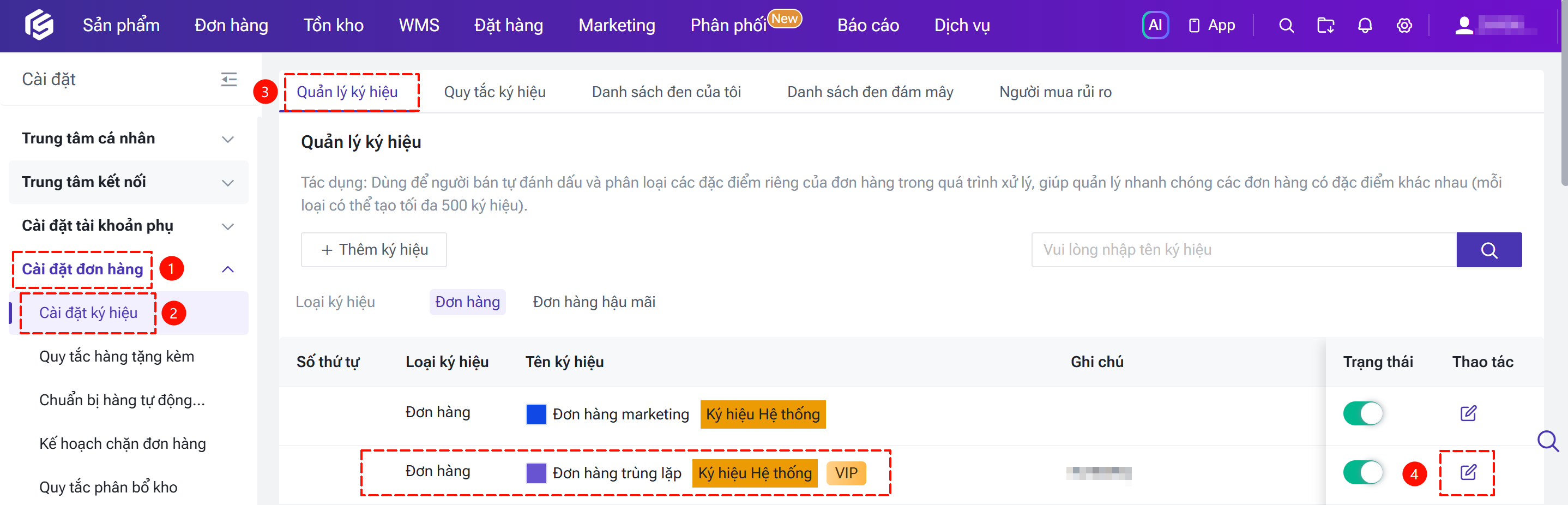Switch to Danh sách đen đám mây tab
Image resolution: width=1568 pixels, height=505 pixels.
click(x=870, y=92)
